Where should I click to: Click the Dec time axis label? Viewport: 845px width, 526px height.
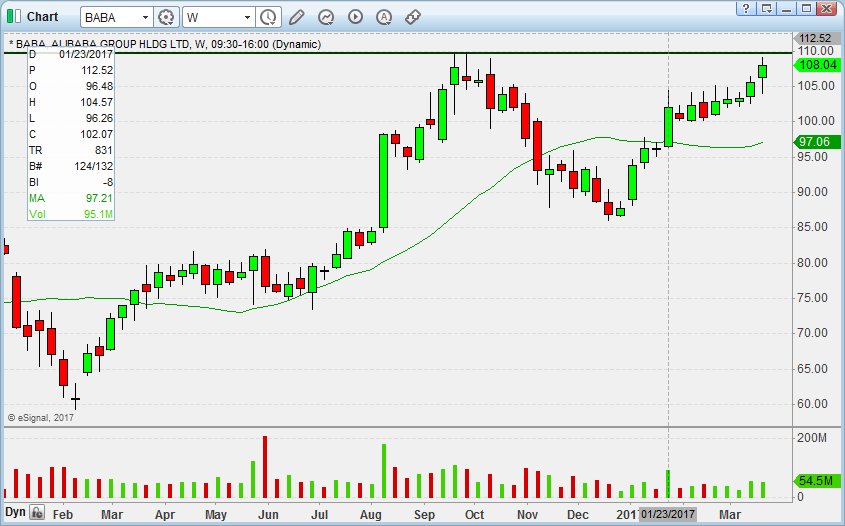578,514
